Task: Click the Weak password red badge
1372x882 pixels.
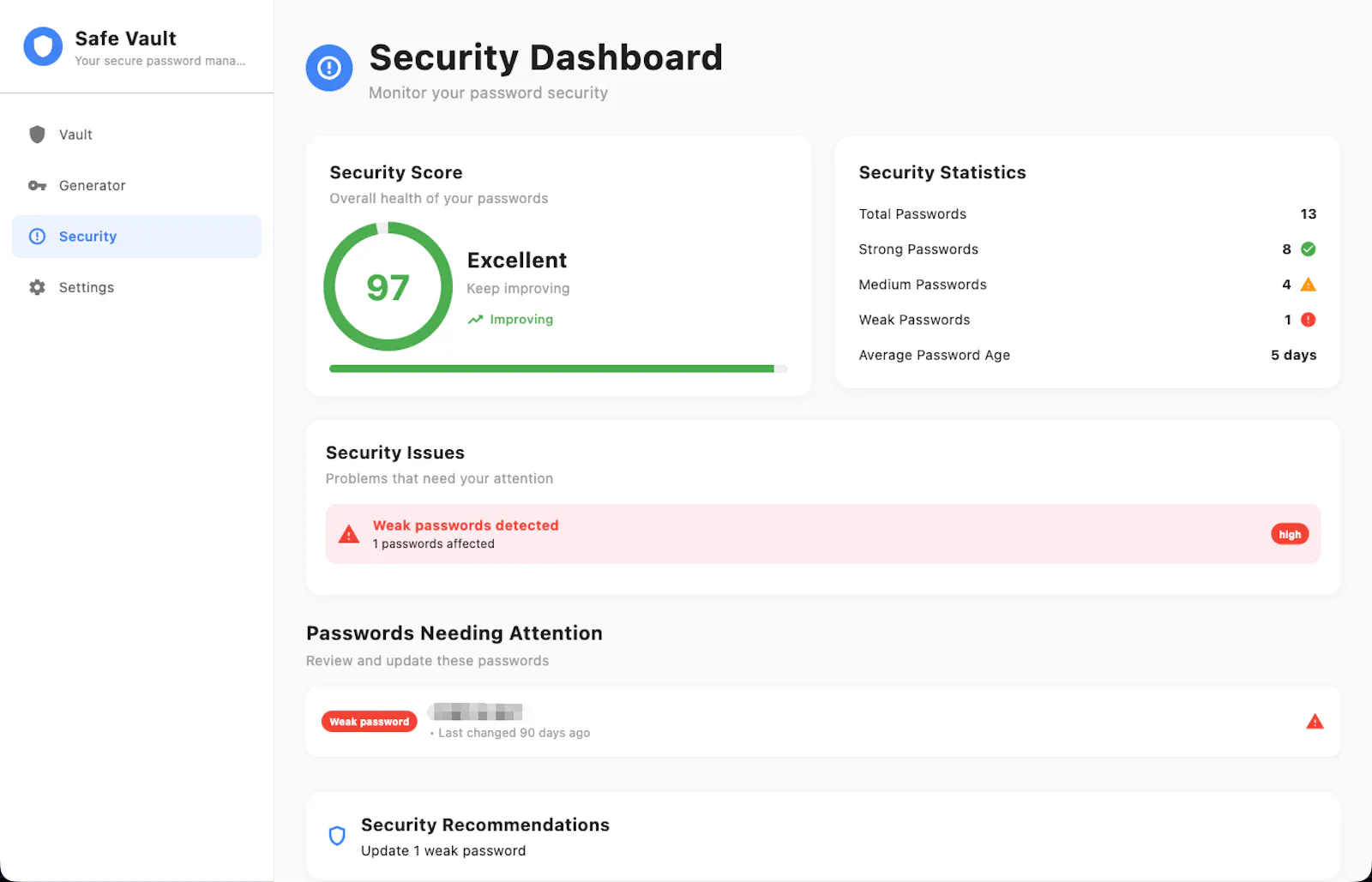Action: [370, 722]
